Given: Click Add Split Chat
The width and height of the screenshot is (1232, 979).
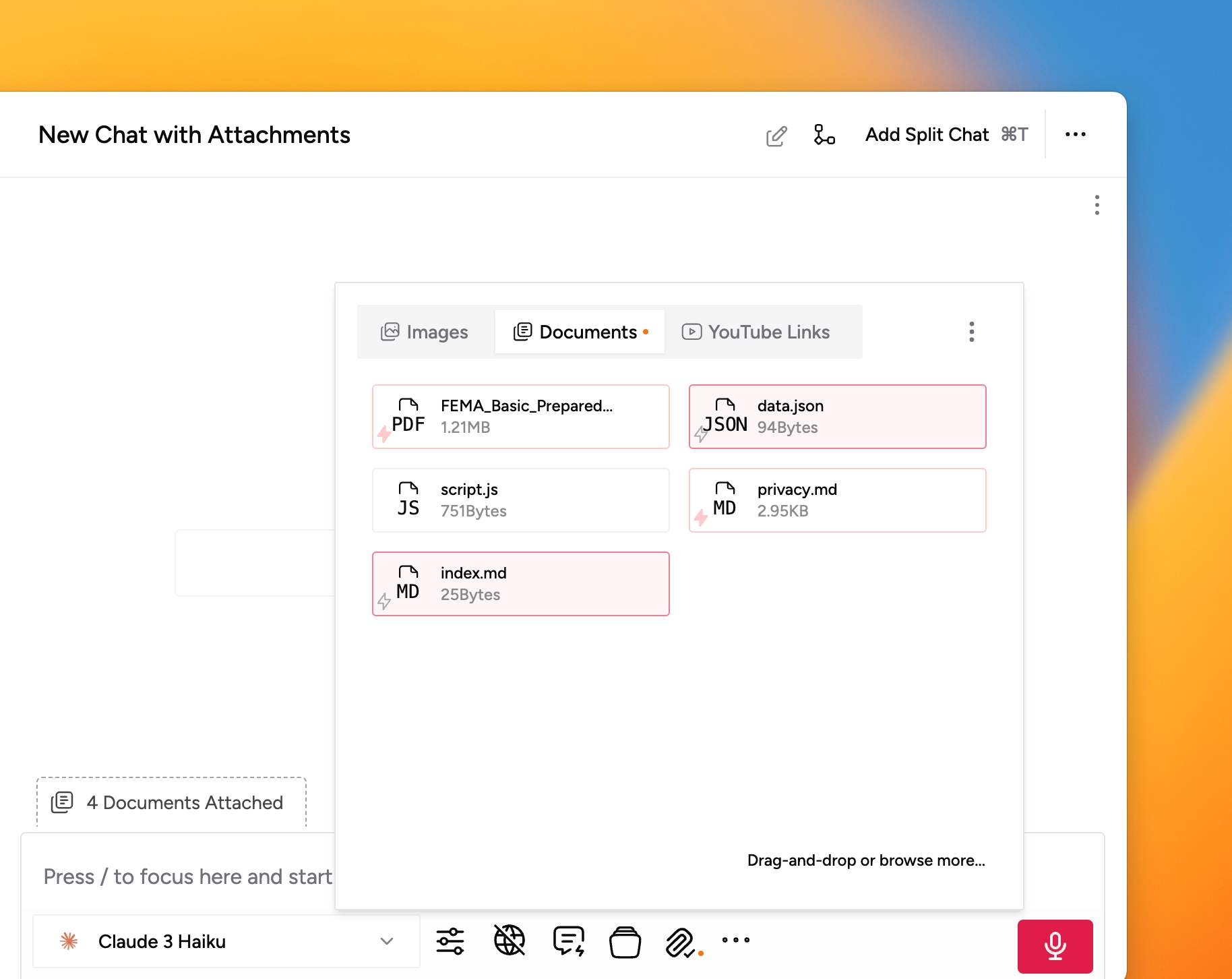Looking at the screenshot, I should coord(927,135).
